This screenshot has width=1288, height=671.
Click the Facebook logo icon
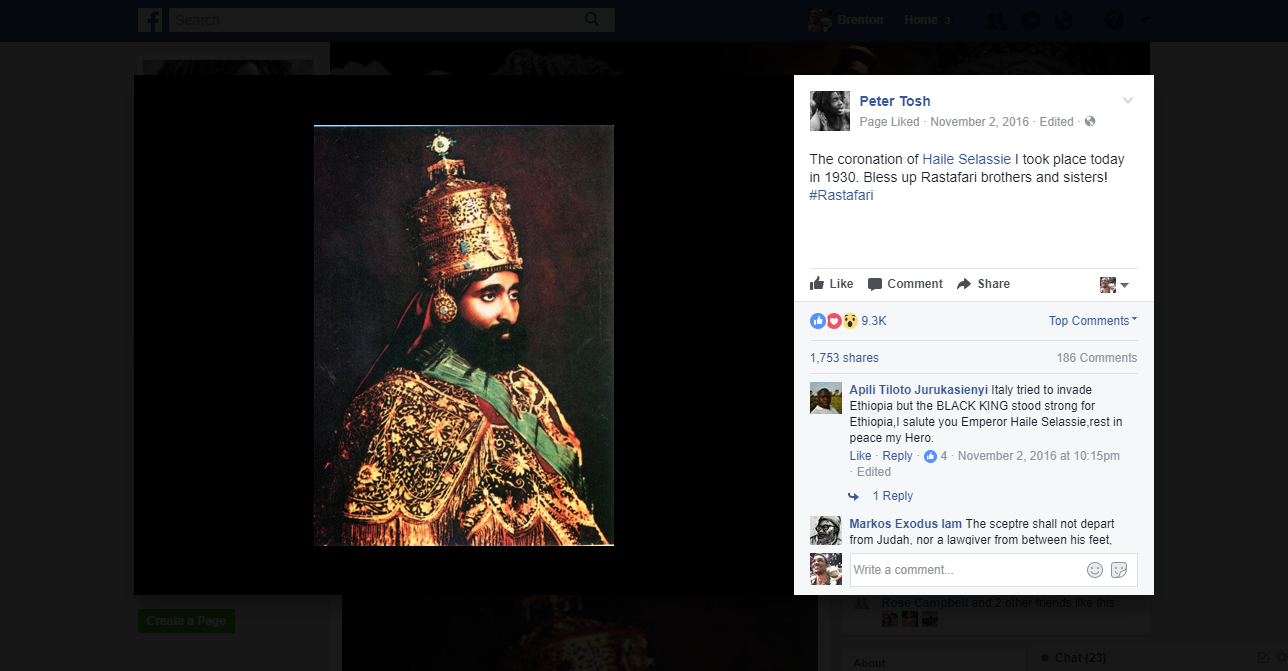coord(150,20)
